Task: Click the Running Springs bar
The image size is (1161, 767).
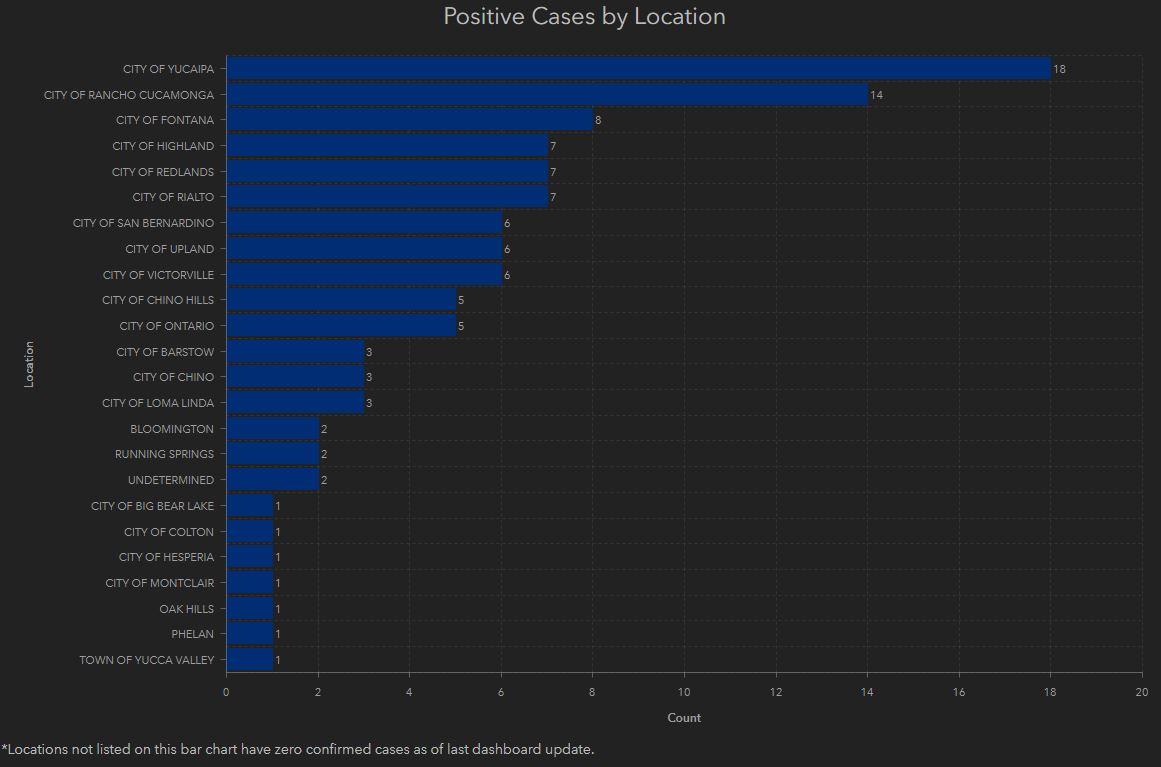Action: click(272, 454)
